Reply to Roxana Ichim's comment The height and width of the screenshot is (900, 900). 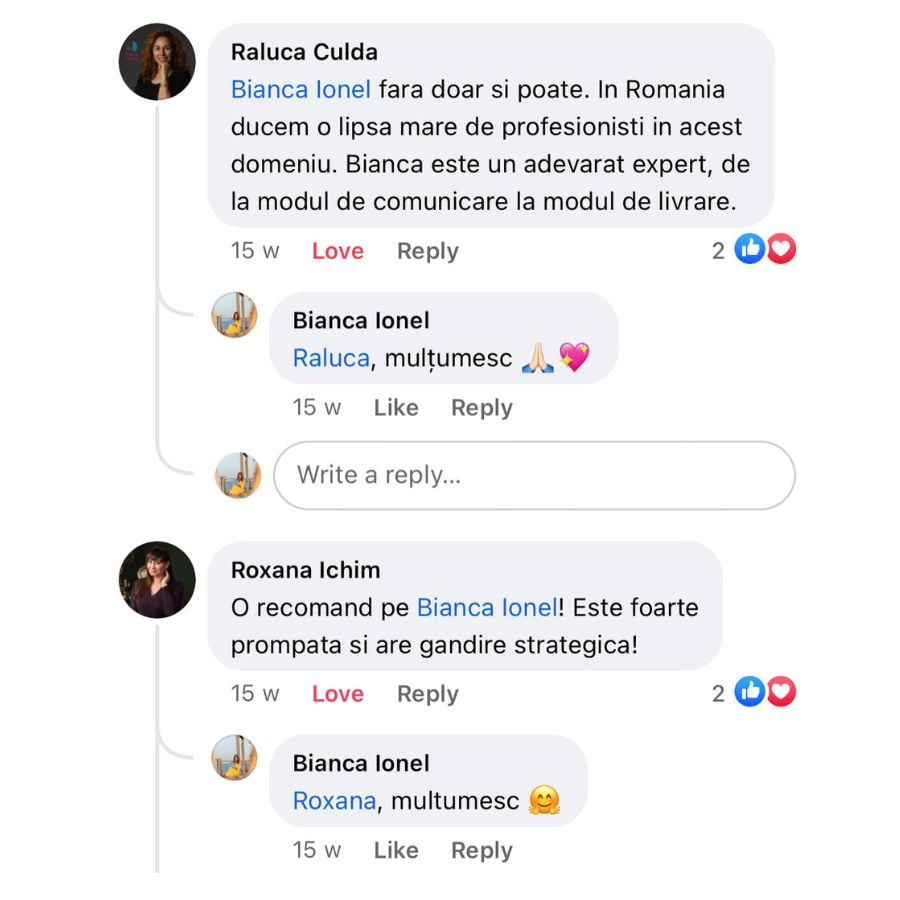pyautogui.click(x=427, y=694)
